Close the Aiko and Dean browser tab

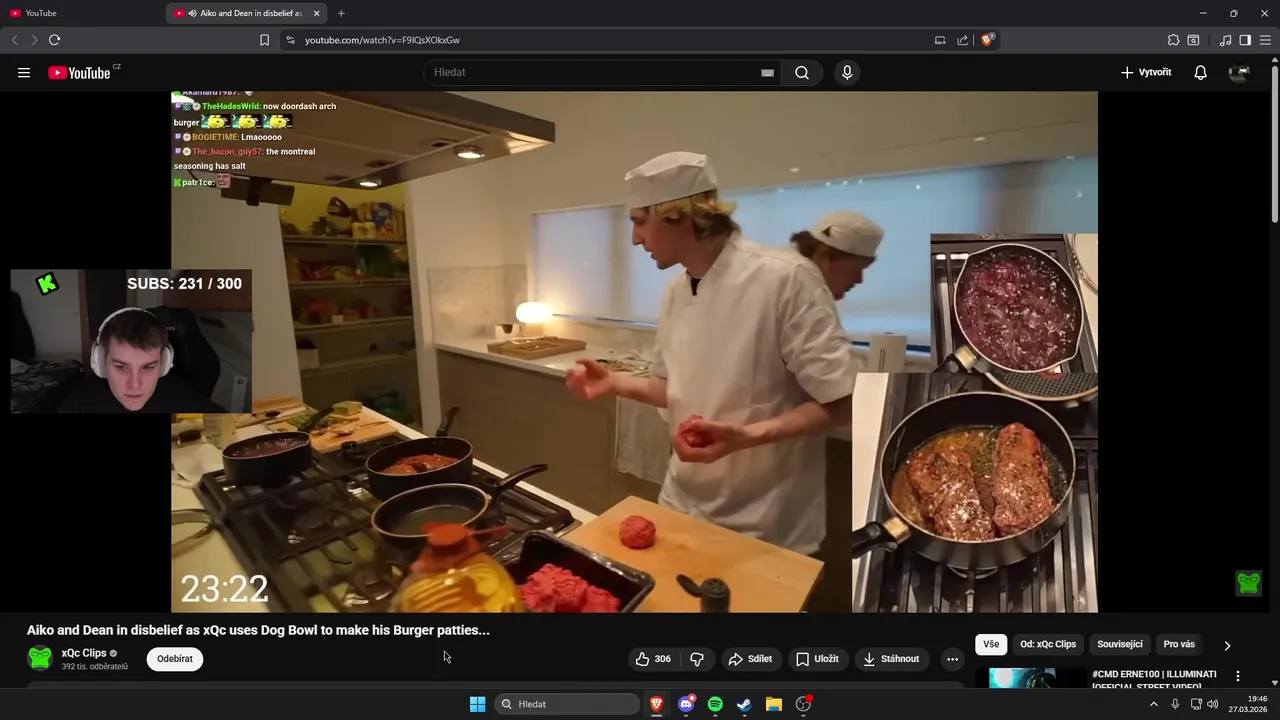(x=317, y=13)
